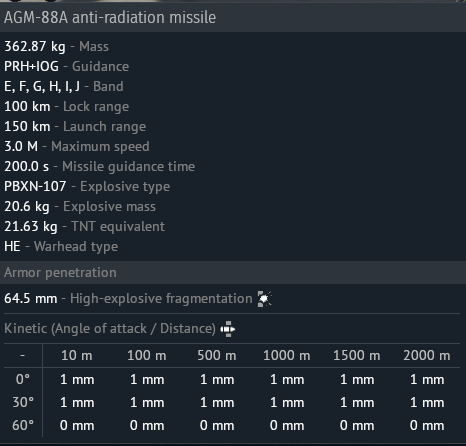Select the 362.87 kg Mass row
Screen dimensions: 466x446
(x=56, y=47)
